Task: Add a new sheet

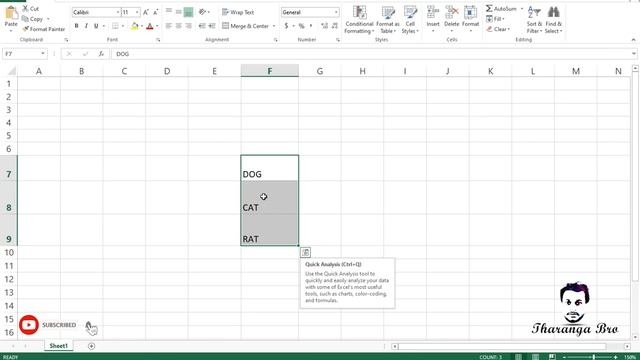Action: click(91, 346)
